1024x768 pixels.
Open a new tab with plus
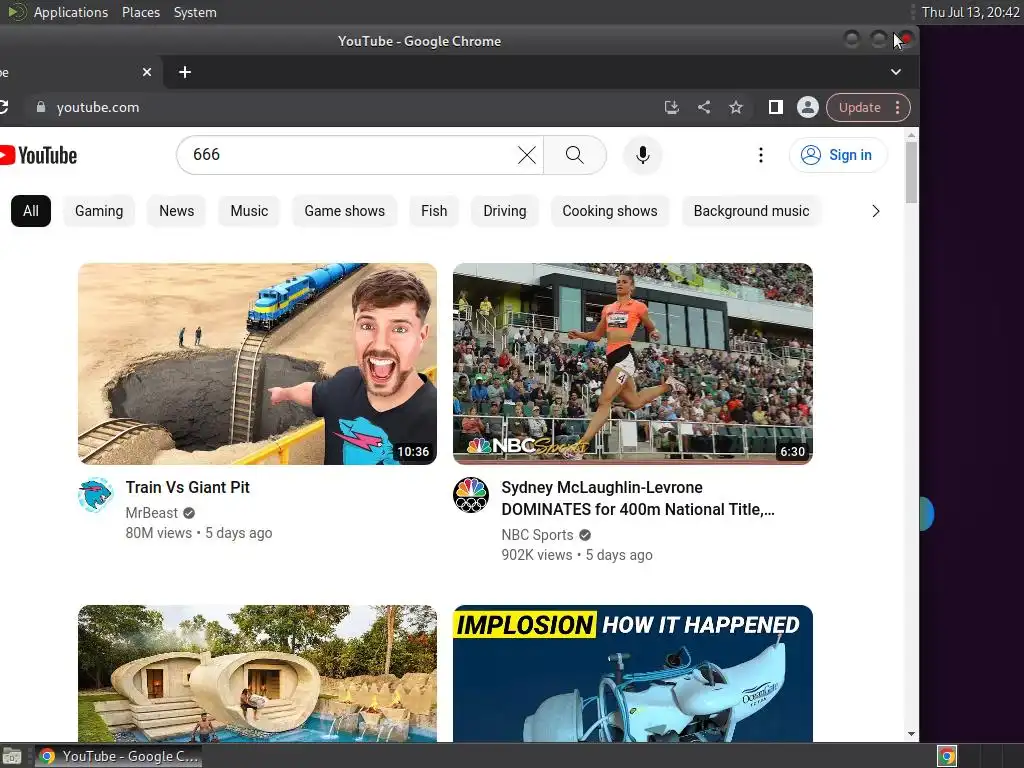pyautogui.click(x=185, y=72)
